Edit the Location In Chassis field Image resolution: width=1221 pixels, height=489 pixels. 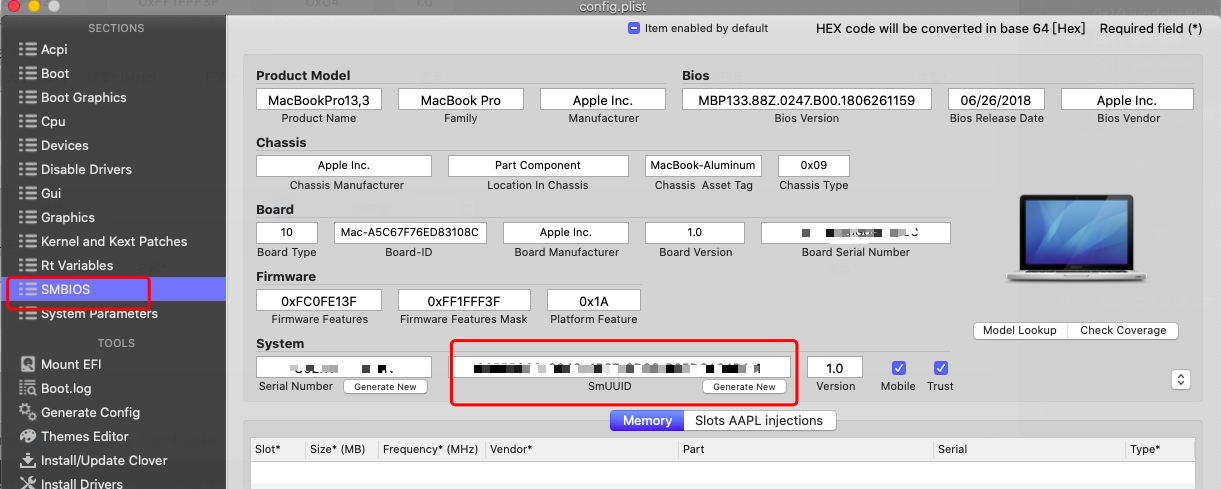538,166
